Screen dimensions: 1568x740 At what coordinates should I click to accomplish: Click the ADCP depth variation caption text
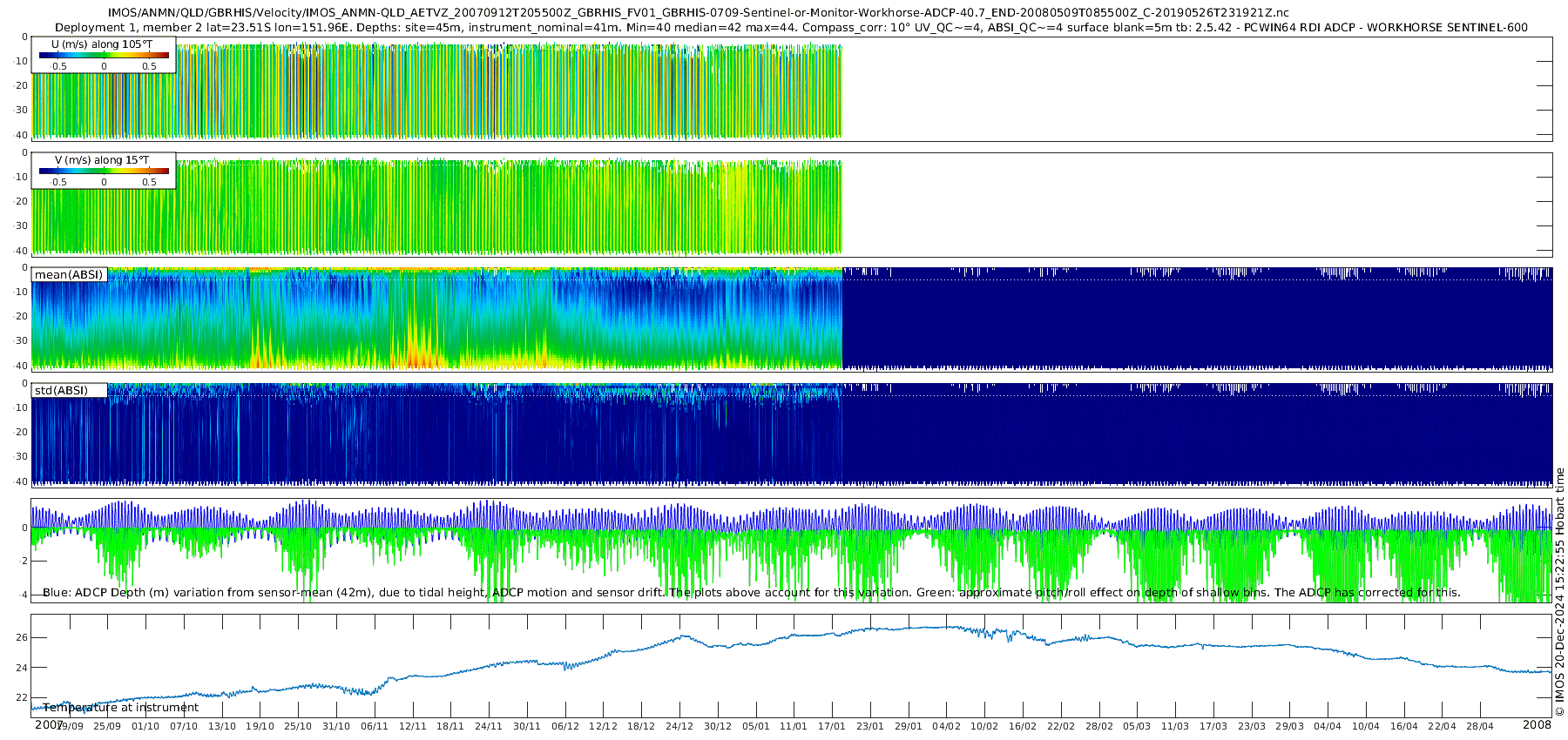[x=751, y=592]
